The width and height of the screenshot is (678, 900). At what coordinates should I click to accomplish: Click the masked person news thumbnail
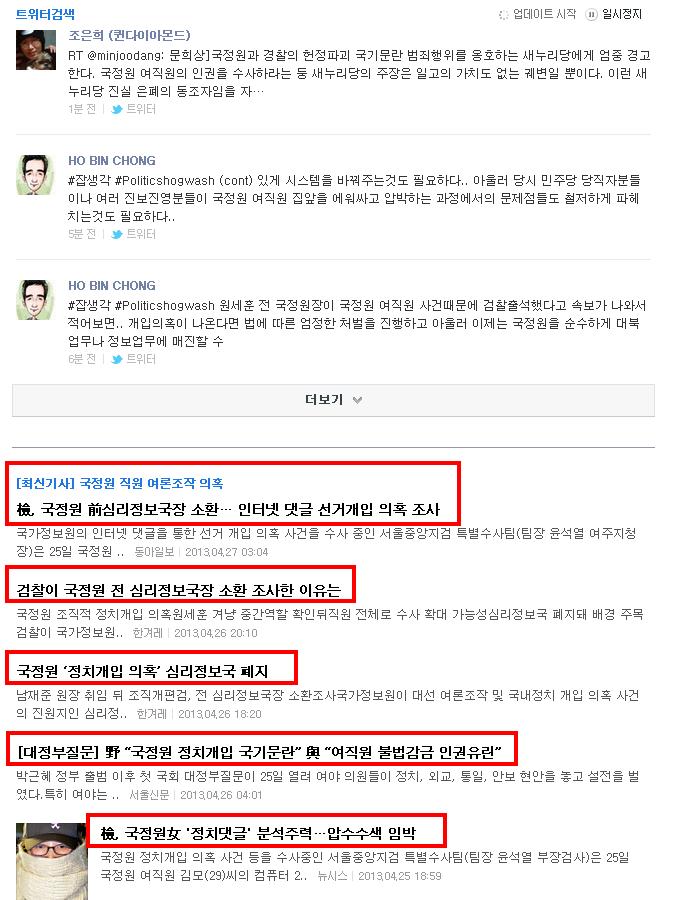tap(51, 861)
